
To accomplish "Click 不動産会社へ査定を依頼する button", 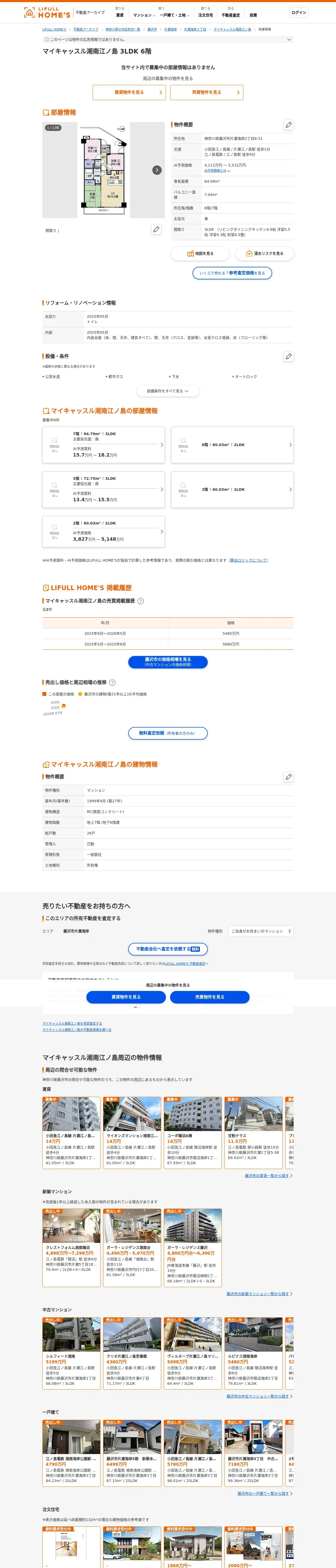I will point(168,949).
